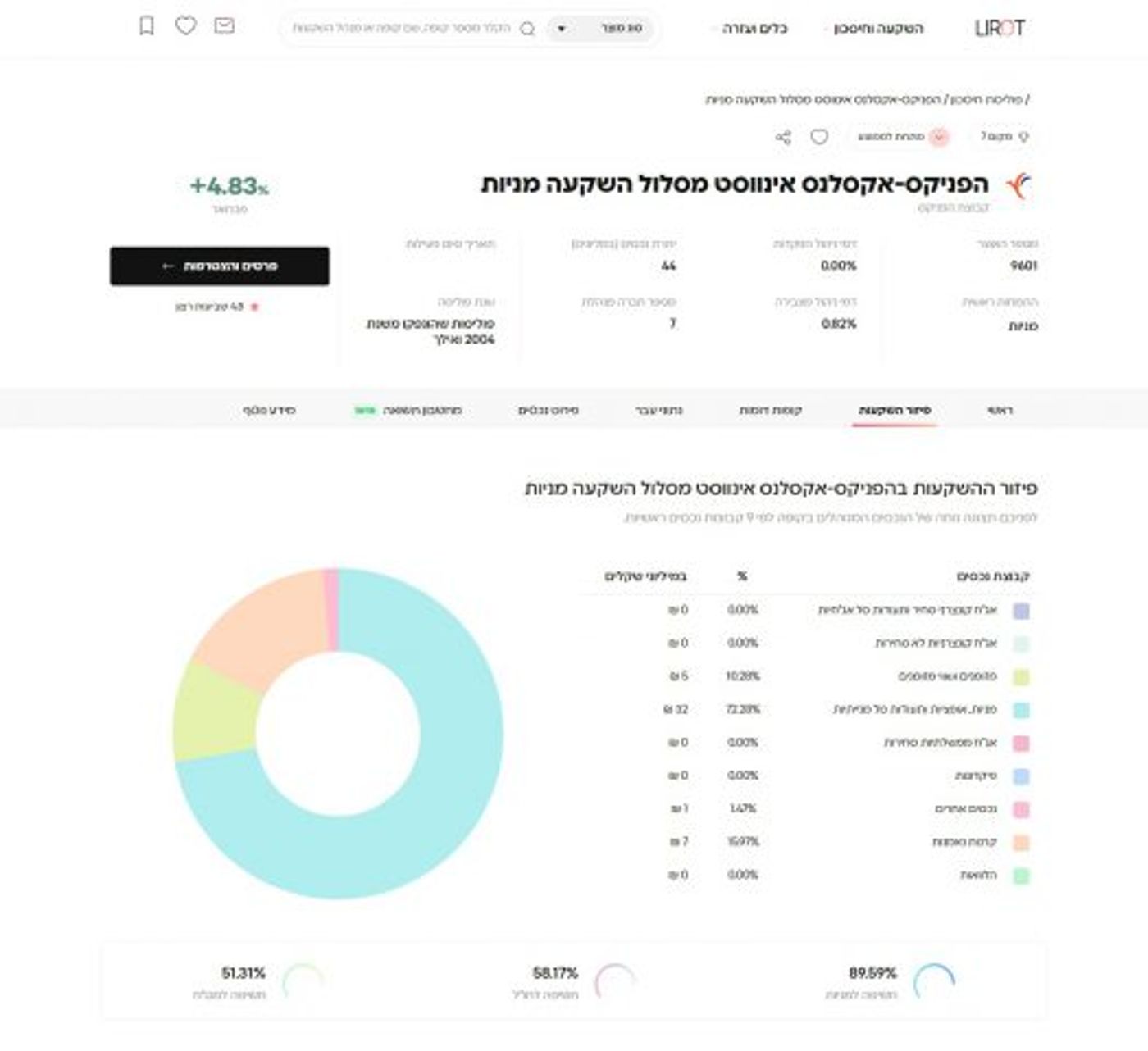1148x1051 pixels.
Task: Click the black פרטים והצטרפות button
Action: click(220, 266)
